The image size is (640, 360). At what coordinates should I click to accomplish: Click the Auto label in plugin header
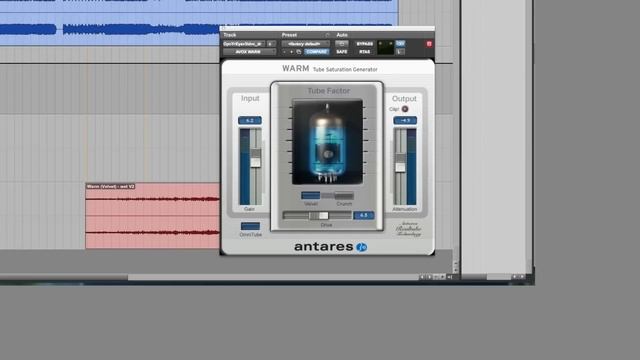pos(342,35)
